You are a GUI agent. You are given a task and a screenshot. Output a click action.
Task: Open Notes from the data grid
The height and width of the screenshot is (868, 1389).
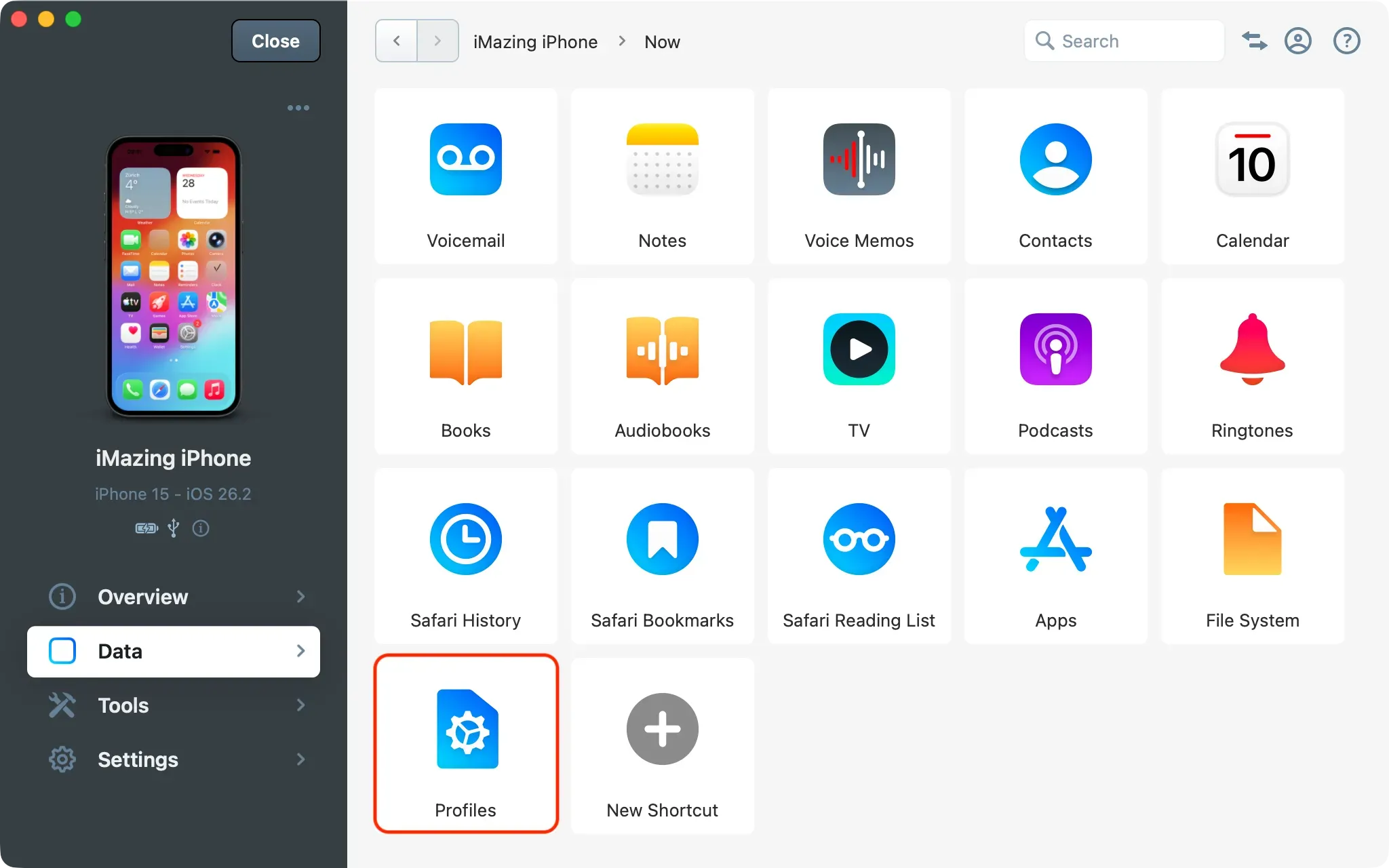pos(662,176)
